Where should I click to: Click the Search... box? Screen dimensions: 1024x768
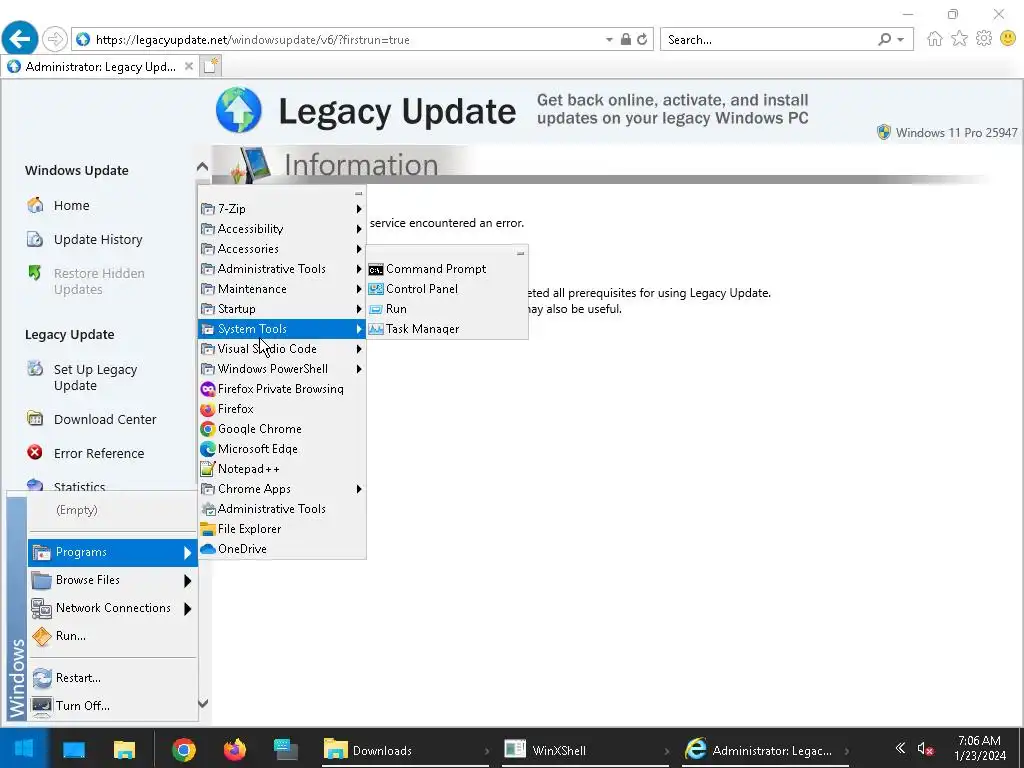pyautogui.click(x=767, y=40)
